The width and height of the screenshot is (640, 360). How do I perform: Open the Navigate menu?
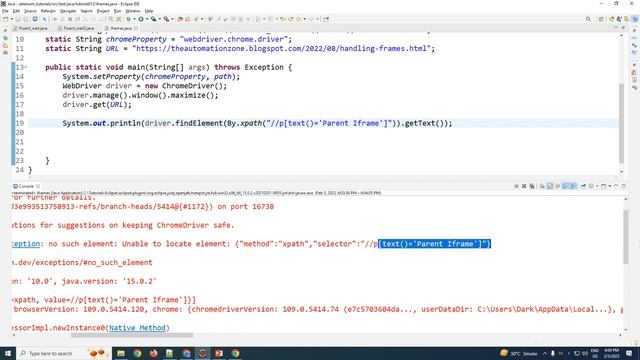pos(67,11)
